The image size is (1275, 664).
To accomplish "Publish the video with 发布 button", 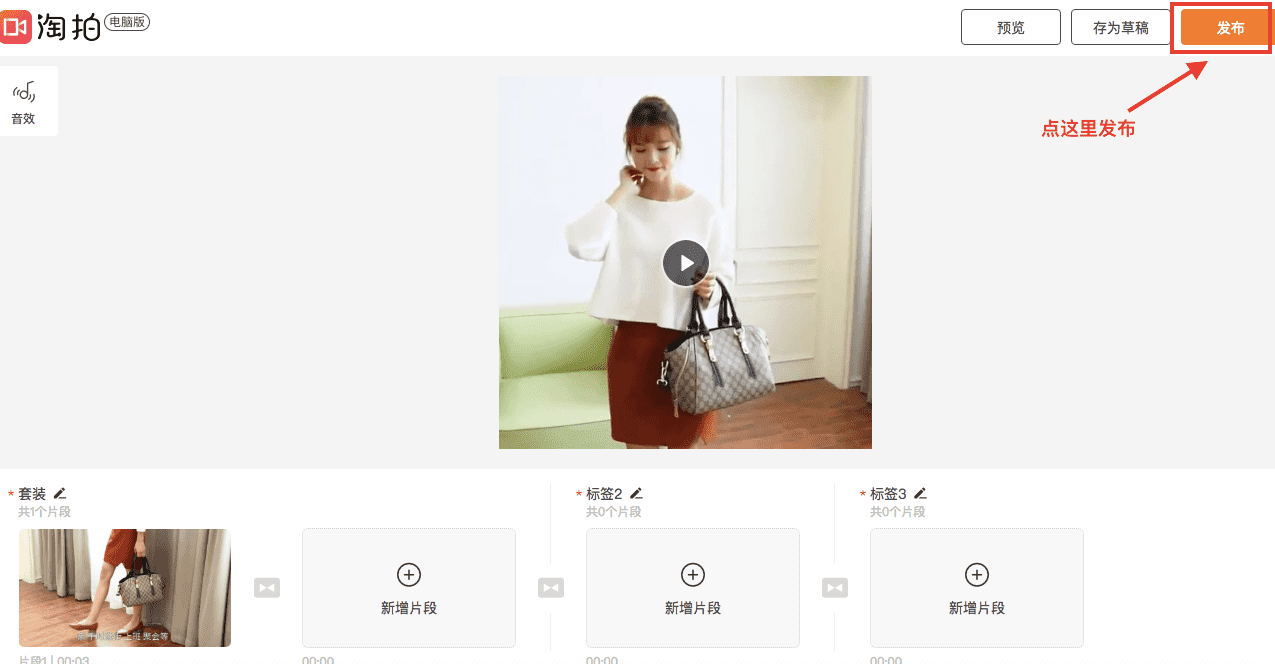I will point(1231,28).
